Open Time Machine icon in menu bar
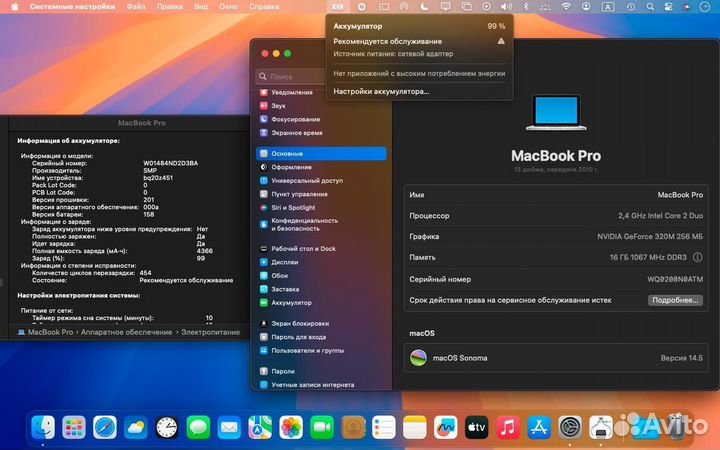720x450 pixels. point(631,6)
